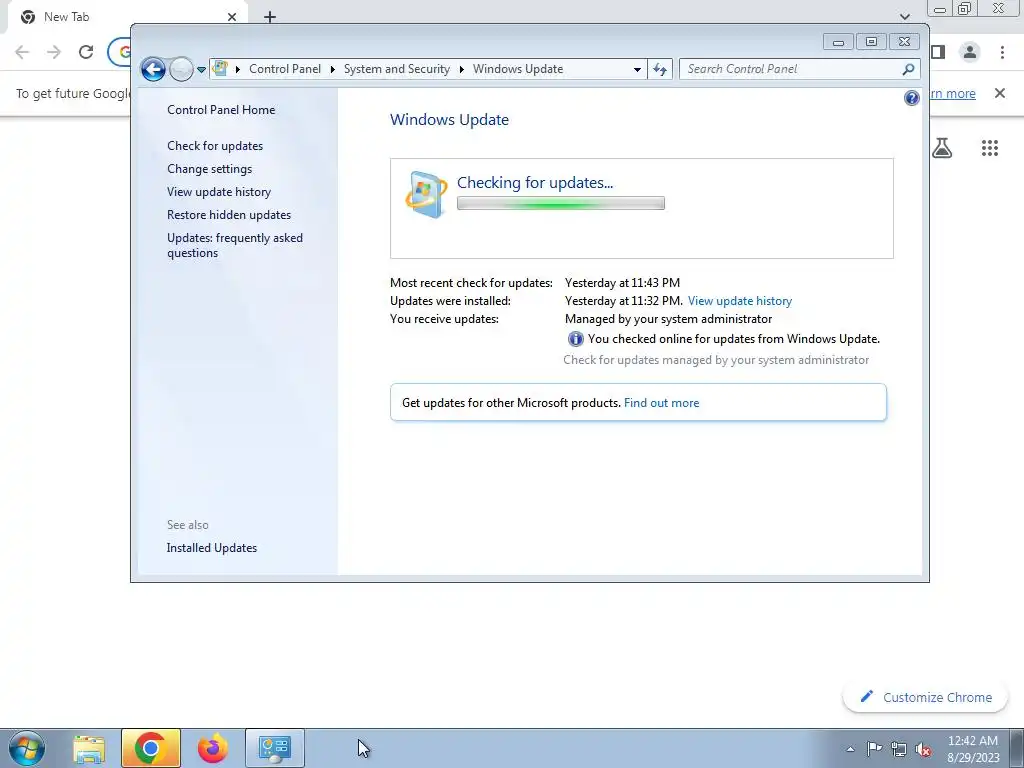The height and width of the screenshot is (768, 1024).
Task: Select System and Security breadcrumb
Action: tap(396, 69)
